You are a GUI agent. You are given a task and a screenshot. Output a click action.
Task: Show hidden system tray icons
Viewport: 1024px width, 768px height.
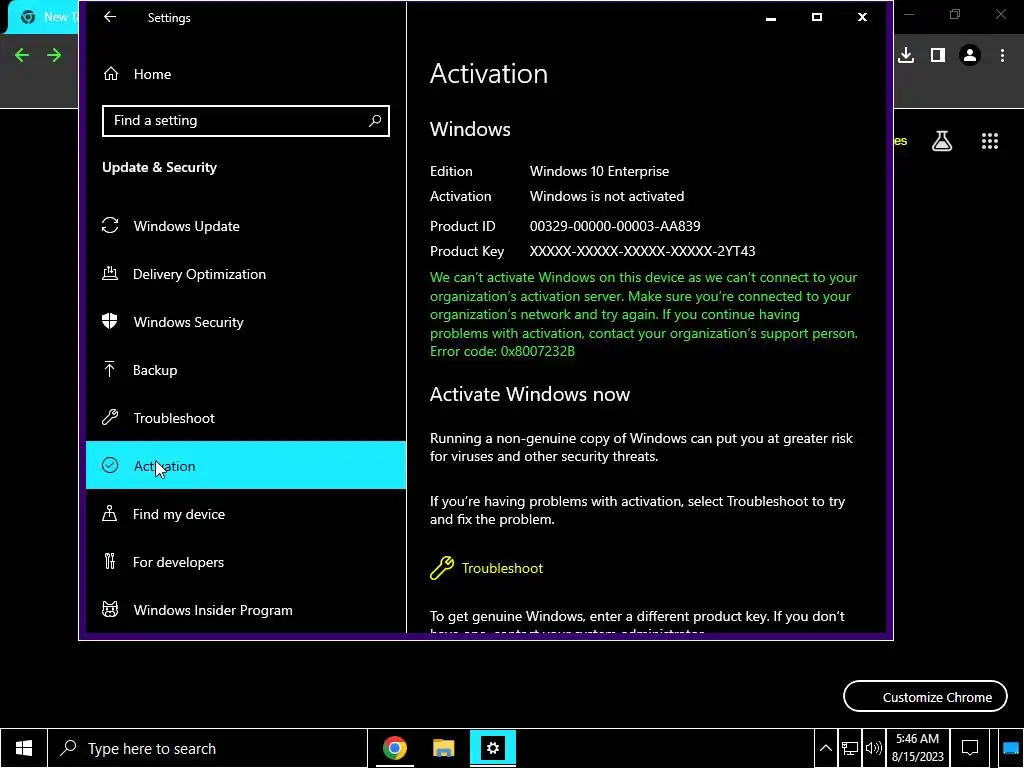click(826, 748)
